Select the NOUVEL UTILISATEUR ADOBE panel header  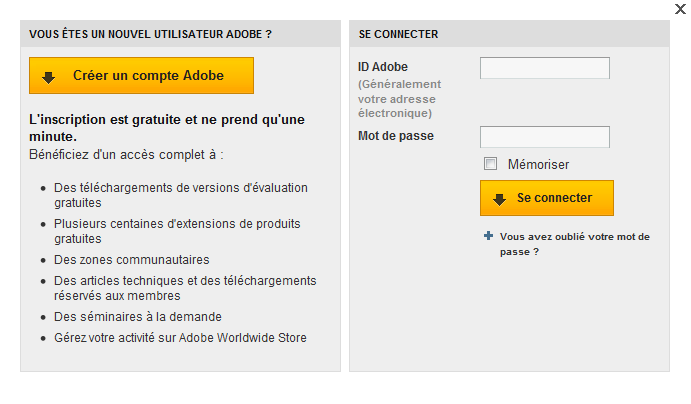150,34
